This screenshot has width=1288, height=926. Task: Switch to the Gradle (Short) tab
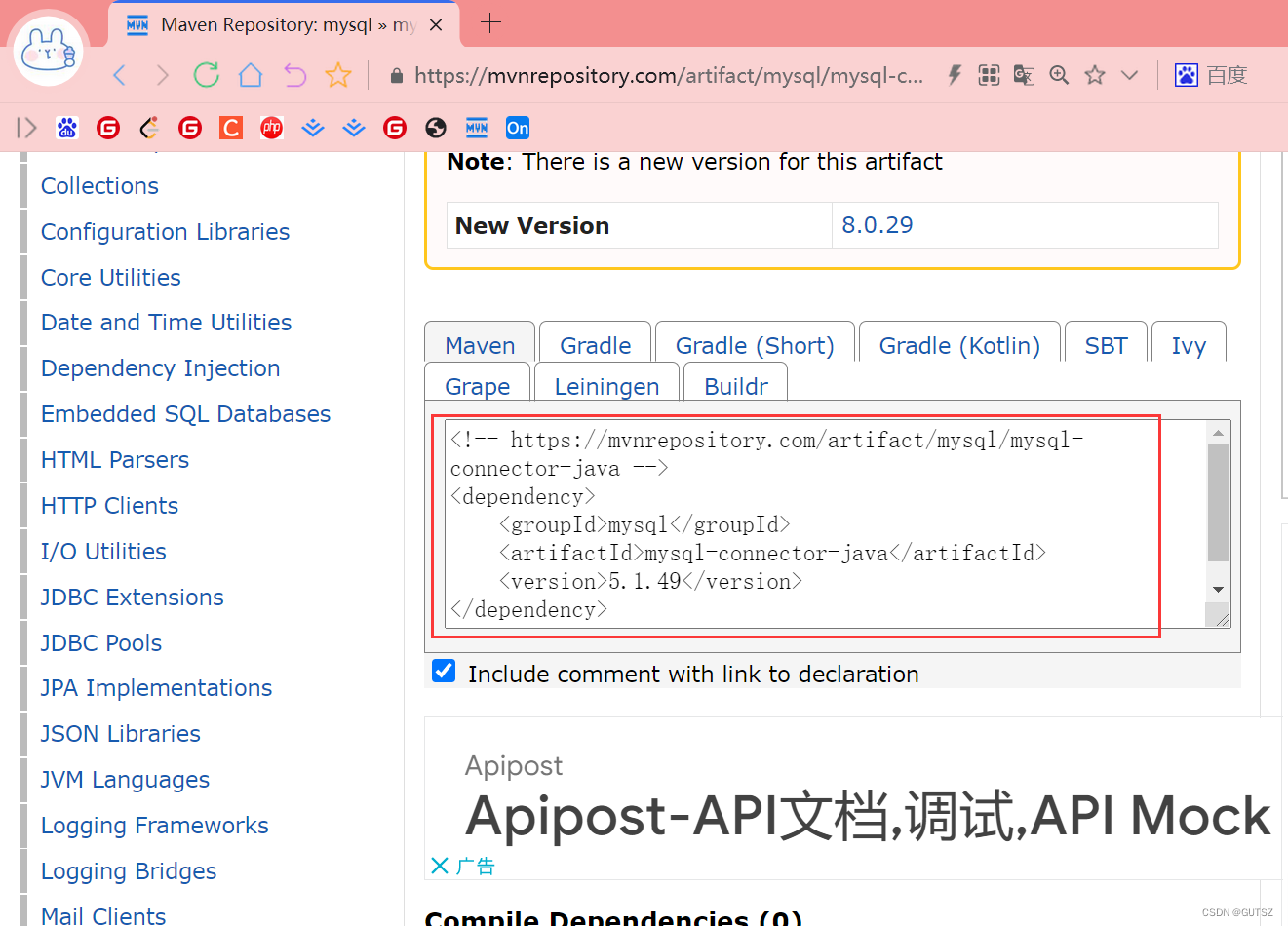click(x=755, y=345)
